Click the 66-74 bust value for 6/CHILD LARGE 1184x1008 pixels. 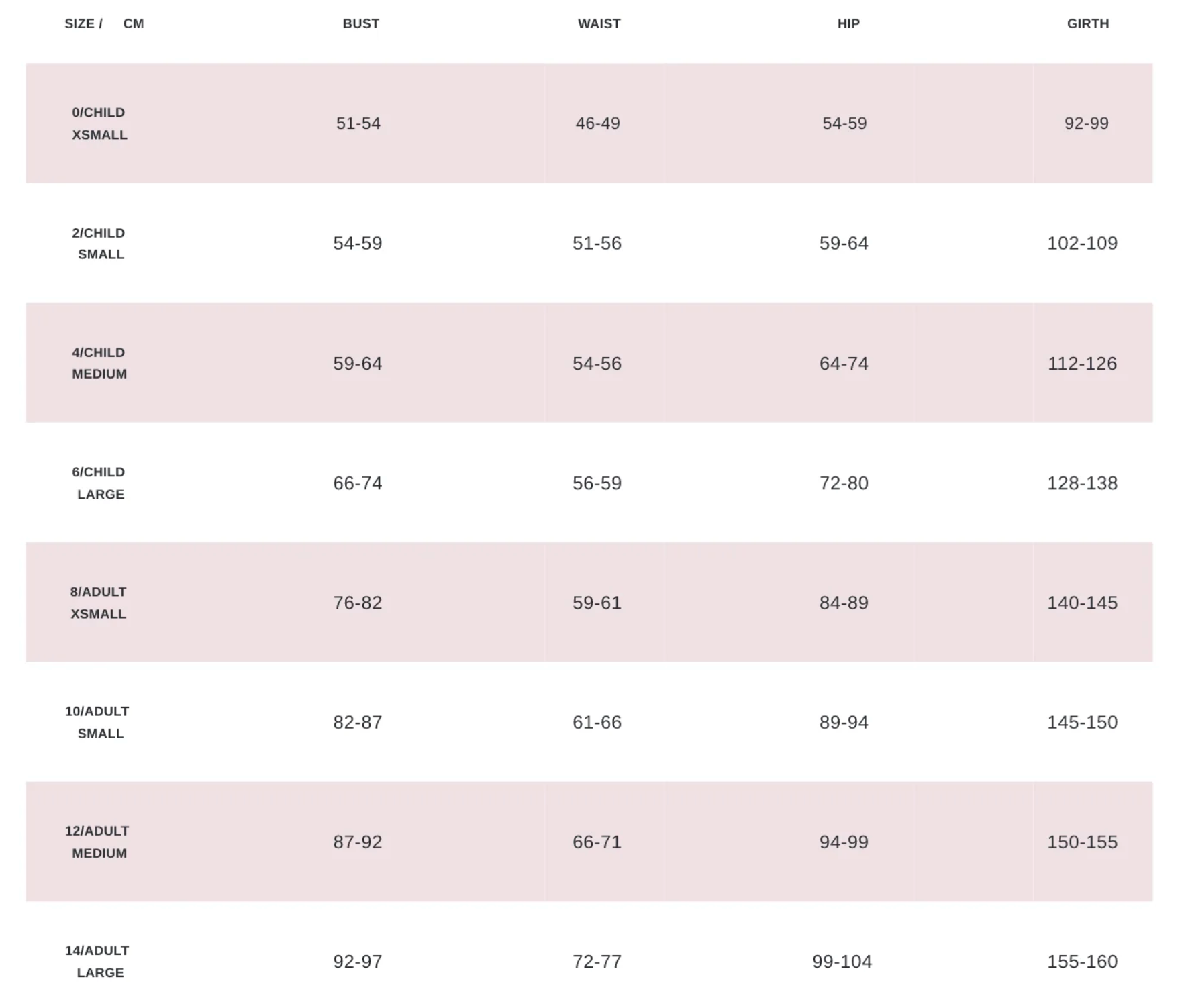tap(358, 483)
